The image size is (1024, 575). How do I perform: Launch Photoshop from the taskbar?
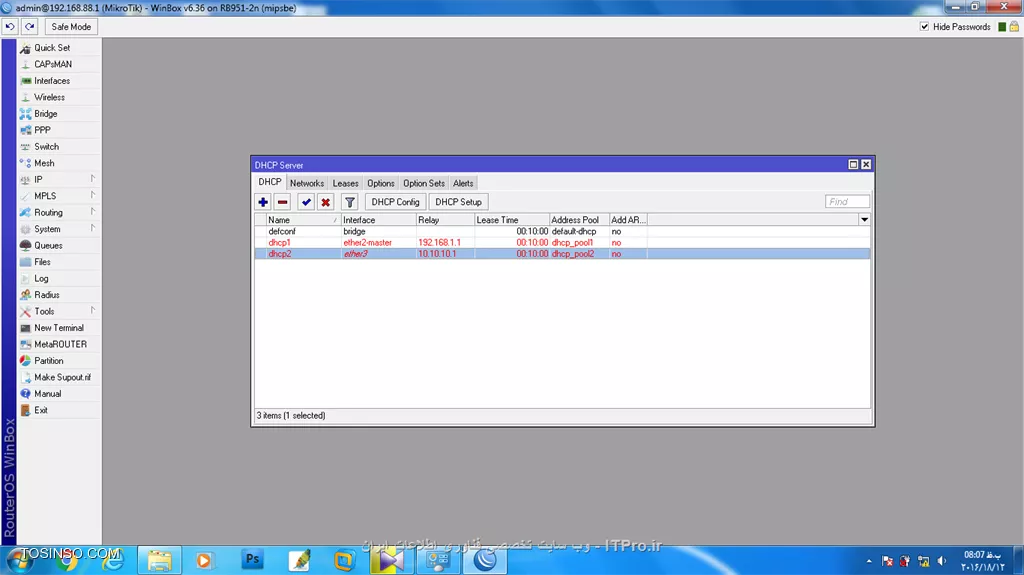tap(252, 560)
